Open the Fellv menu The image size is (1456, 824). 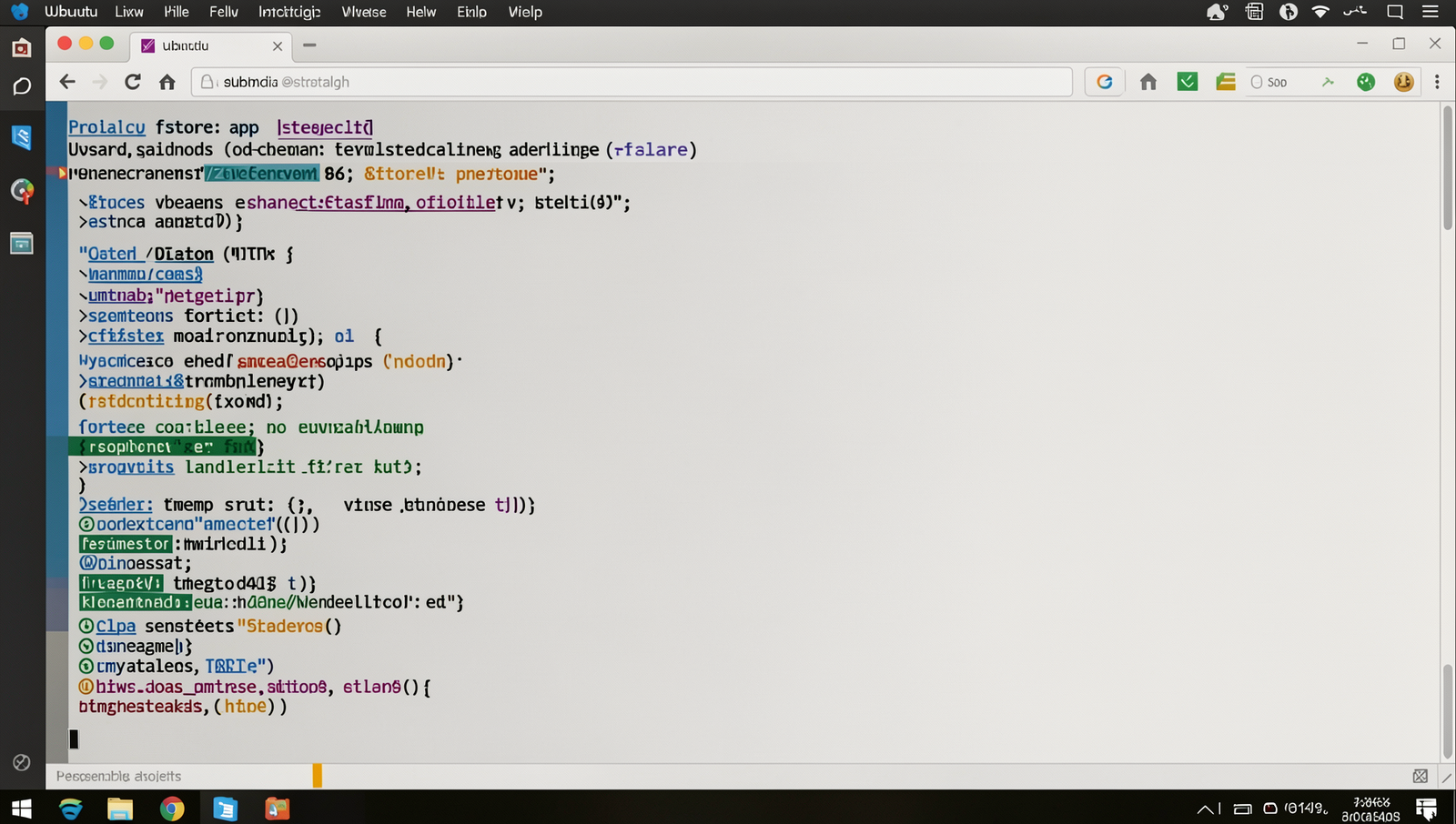click(x=224, y=12)
